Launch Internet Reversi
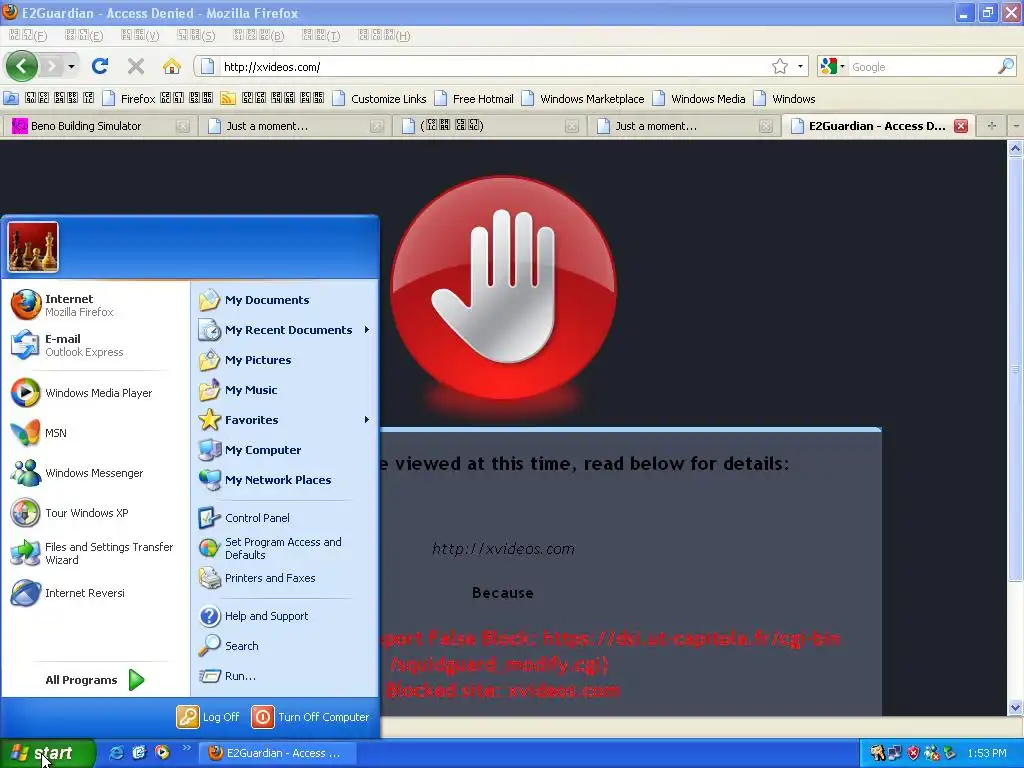This screenshot has height=768, width=1024. tap(95, 593)
